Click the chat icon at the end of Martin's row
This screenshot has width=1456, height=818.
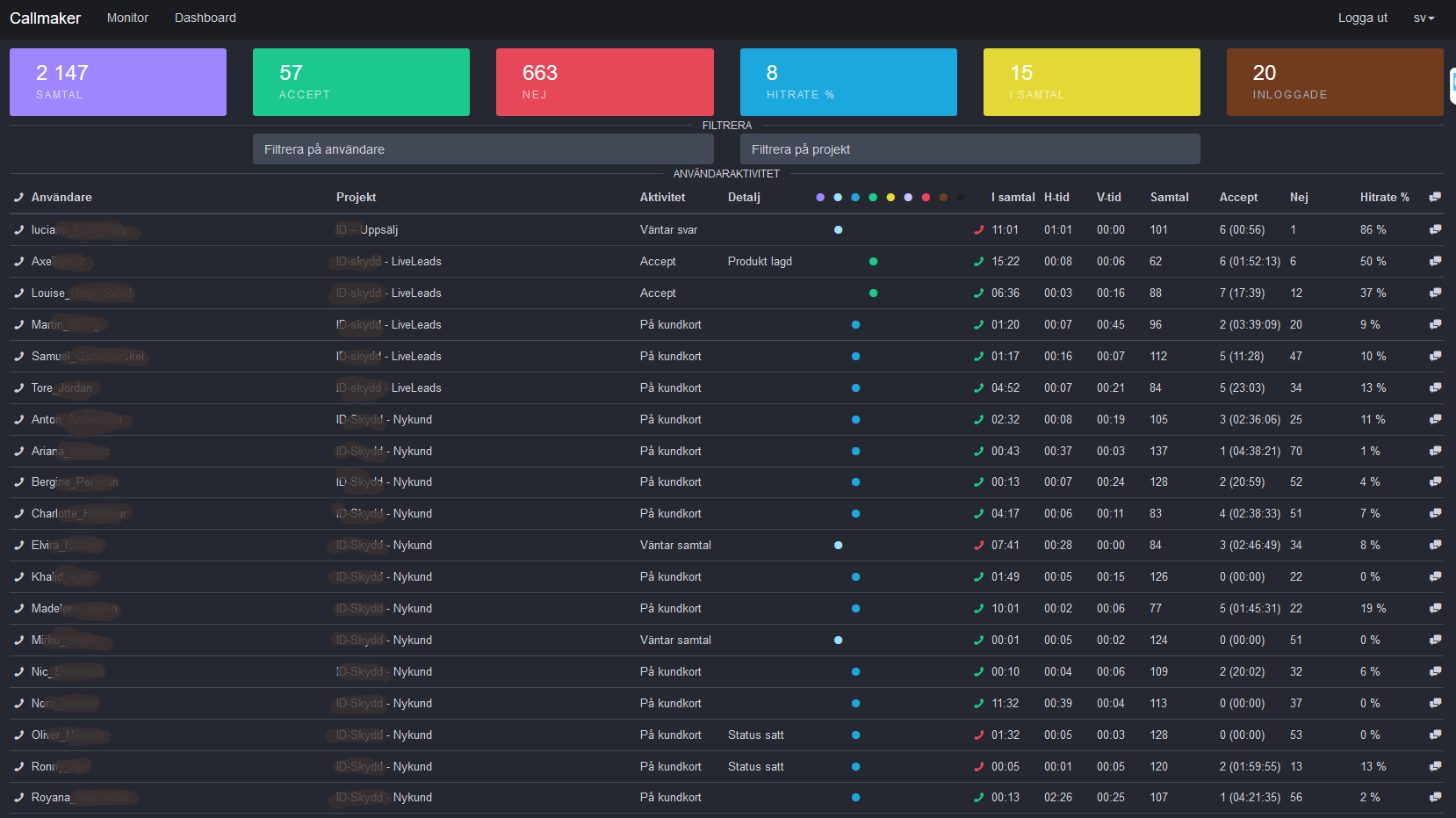click(x=1436, y=324)
